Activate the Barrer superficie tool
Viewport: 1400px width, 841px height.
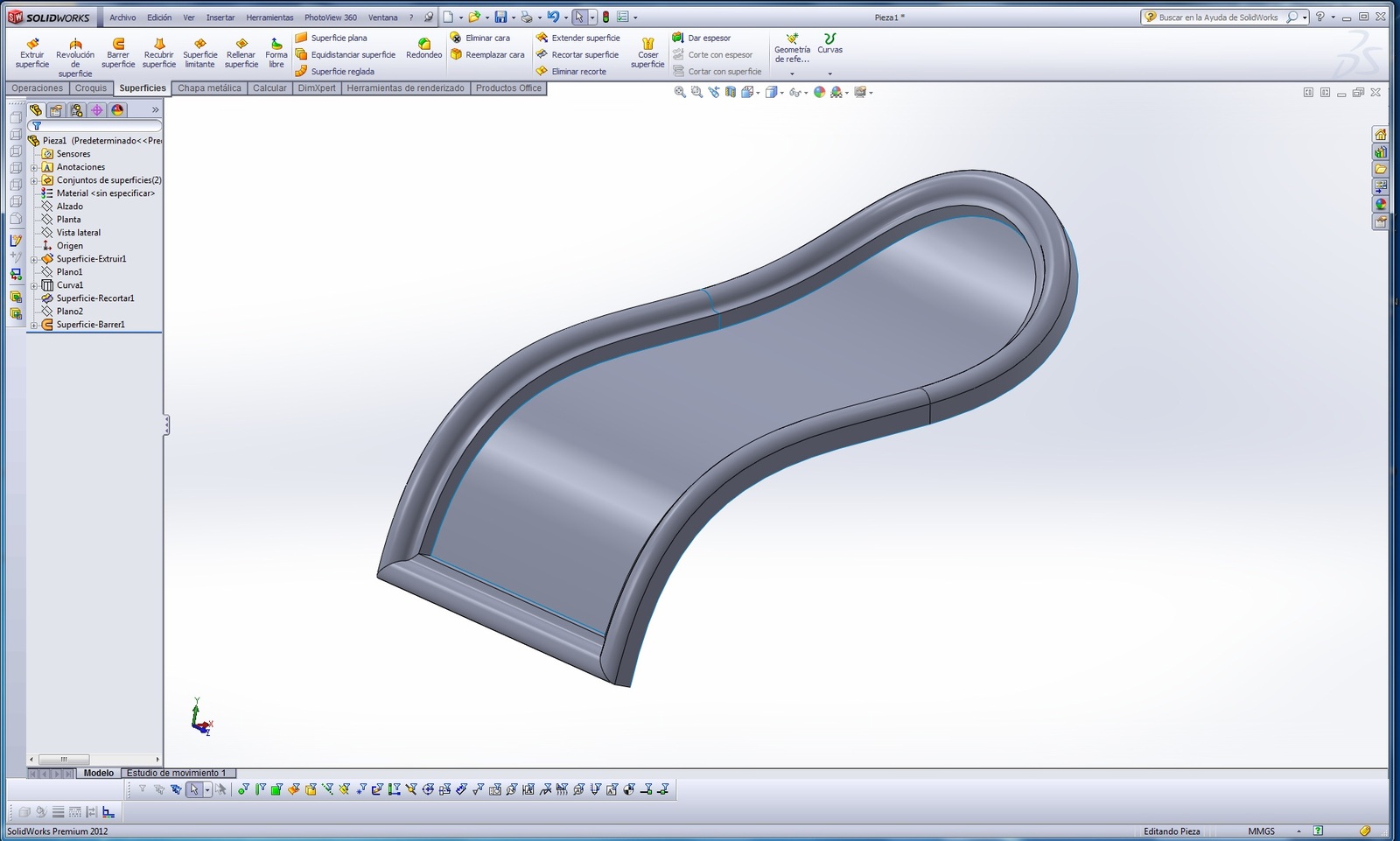coord(118,53)
